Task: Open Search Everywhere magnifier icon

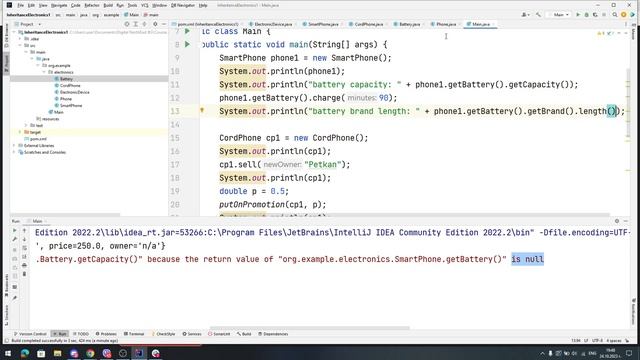Action: (x=615, y=15)
